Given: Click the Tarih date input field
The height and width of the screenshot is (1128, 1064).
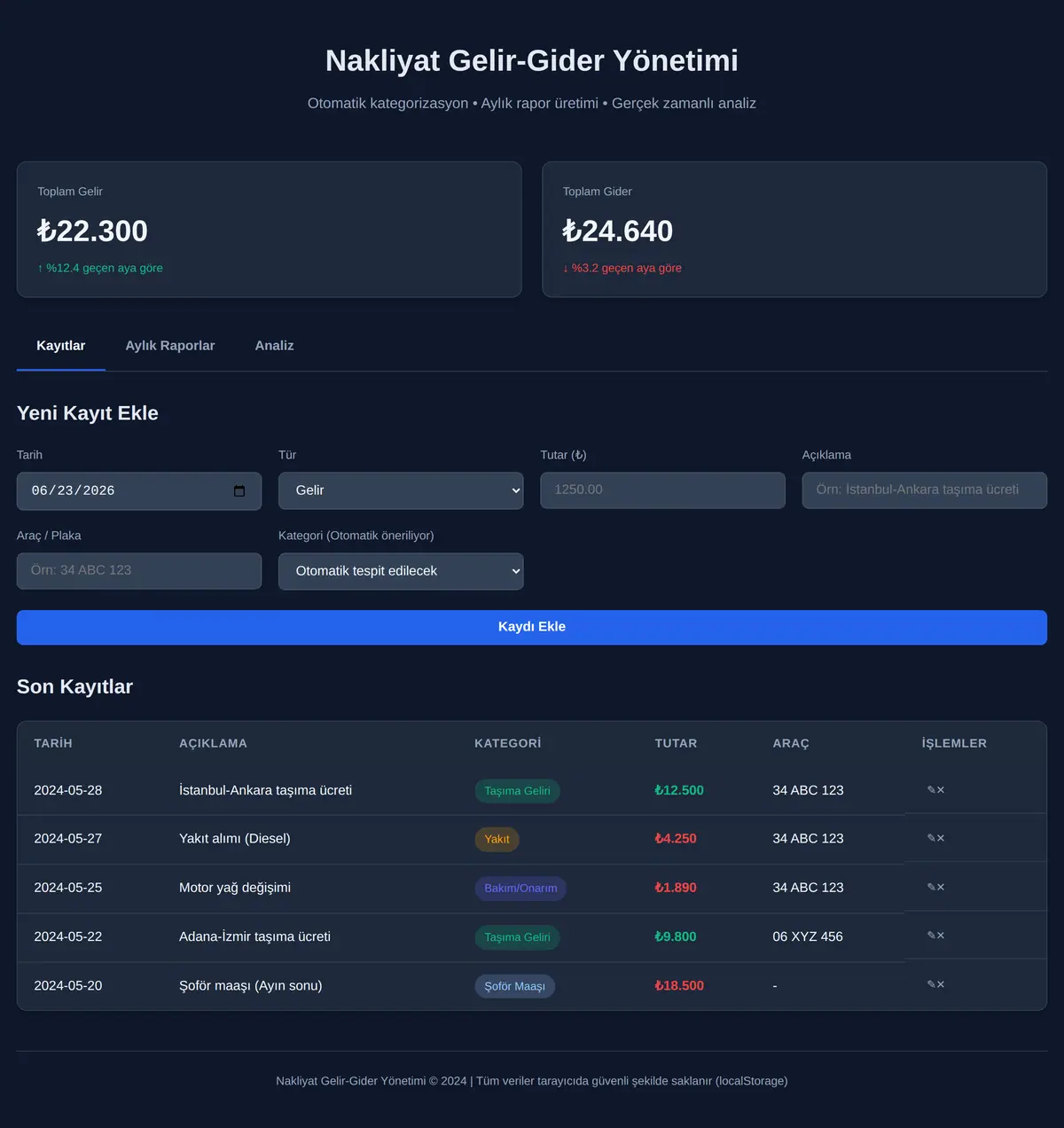Looking at the screenshot, I should coord(139,490).
